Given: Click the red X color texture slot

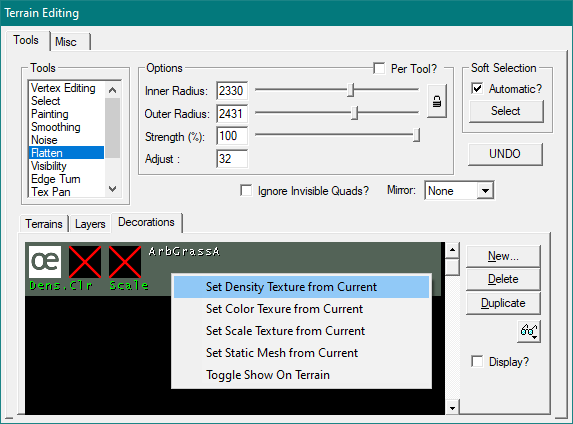Looking at the screenshot, I should tap(85, 262).
